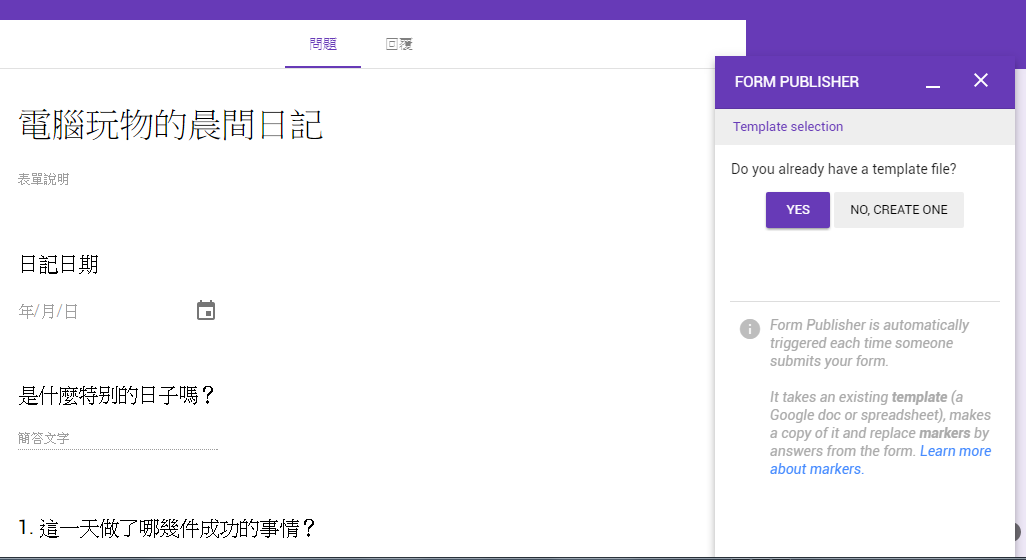Edit form title 電腦玩物的晨間日記
This screenshot has height=560, width=1026.
tap(171, 125)
